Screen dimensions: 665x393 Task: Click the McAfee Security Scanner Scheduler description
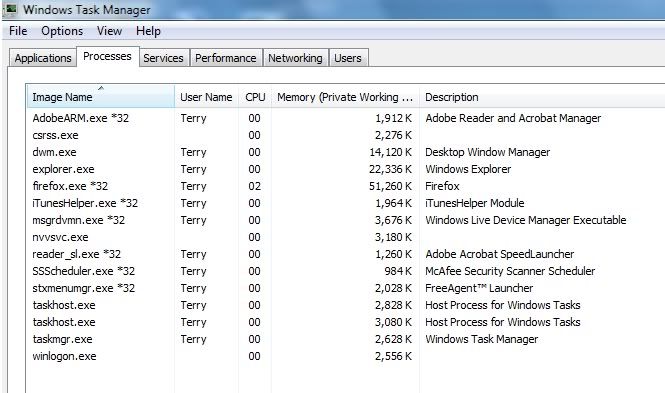[x=510, y=271]
